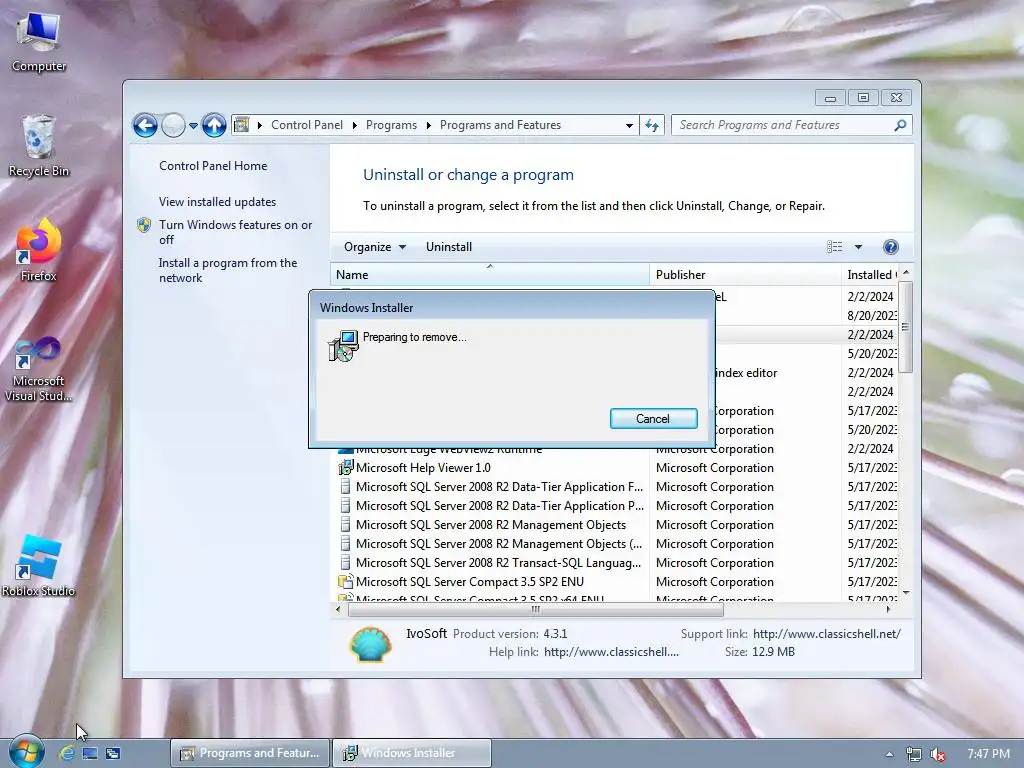Image resolution: width=1024 pixels, height=768 pixels.
Task: Click the Back navigation arrow
Action: [x=145, y=125]
